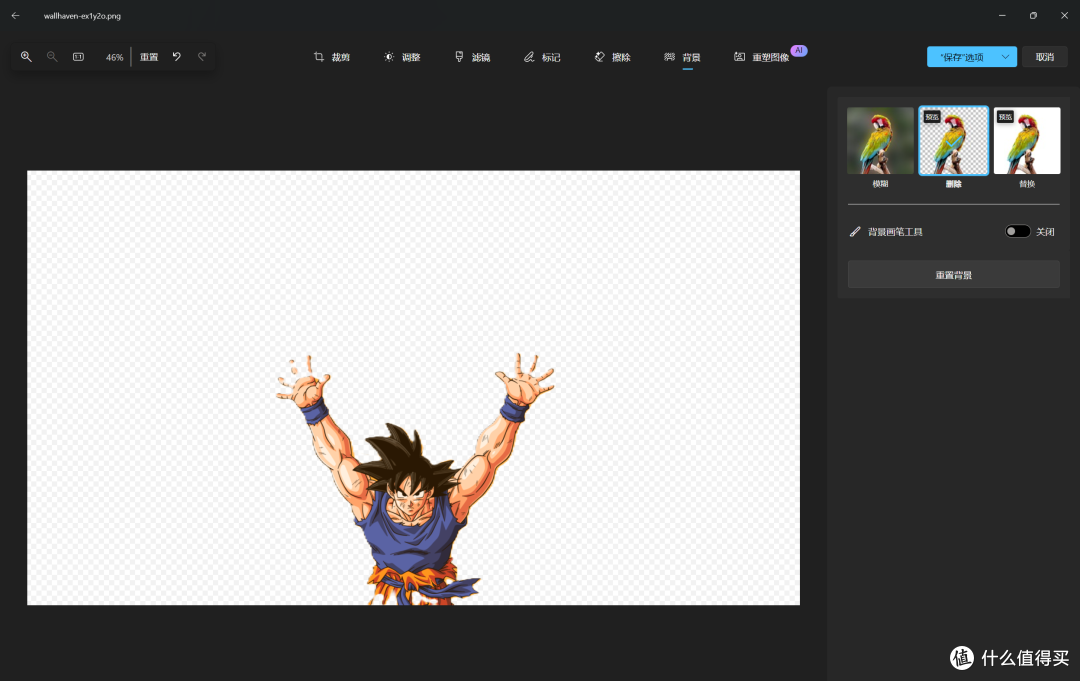Select the 标记 markup tab
The height and width of the screenshot is (681, 1080).
(x=542, y=57)
